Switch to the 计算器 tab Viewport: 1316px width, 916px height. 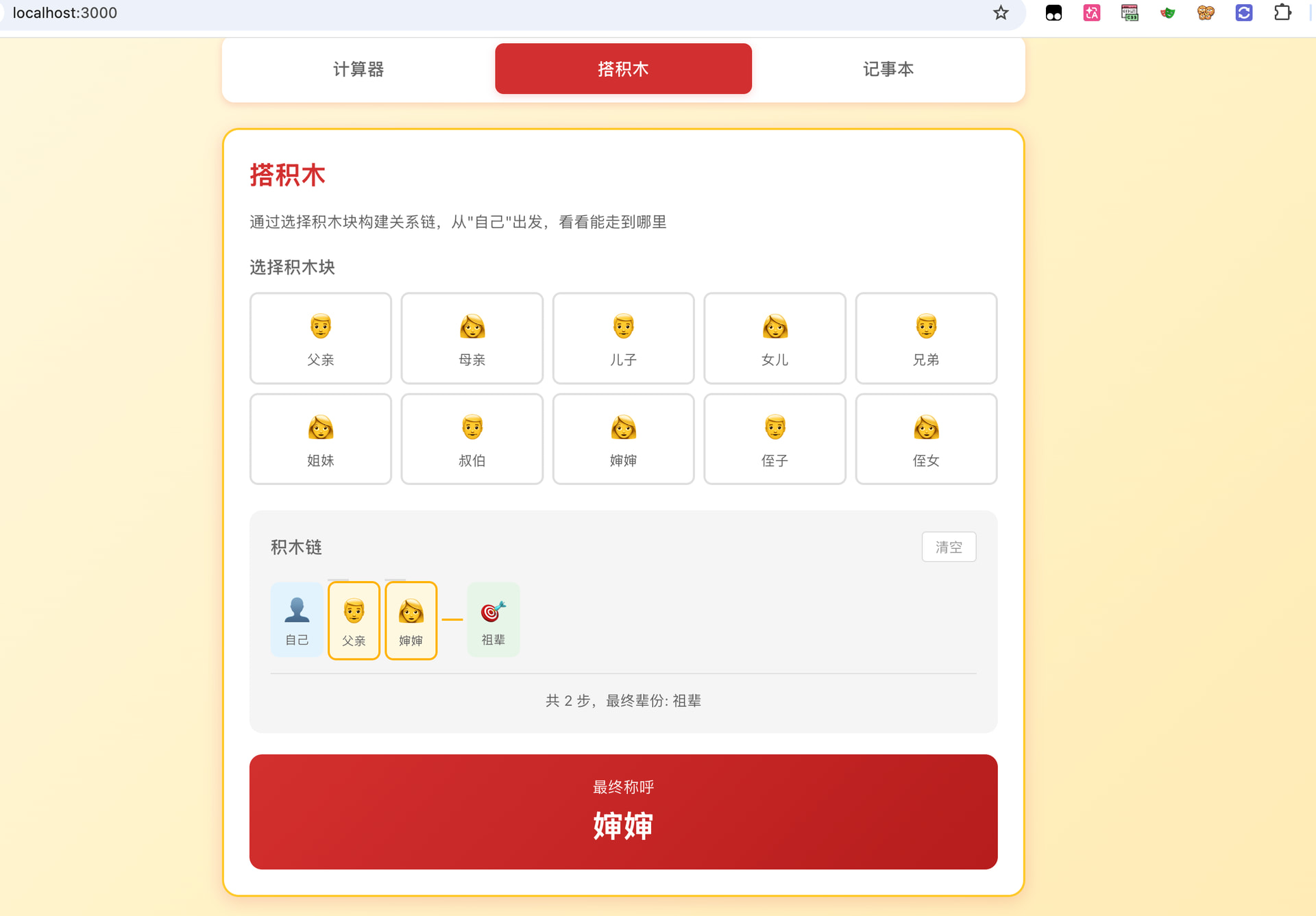tap(358, 69)
